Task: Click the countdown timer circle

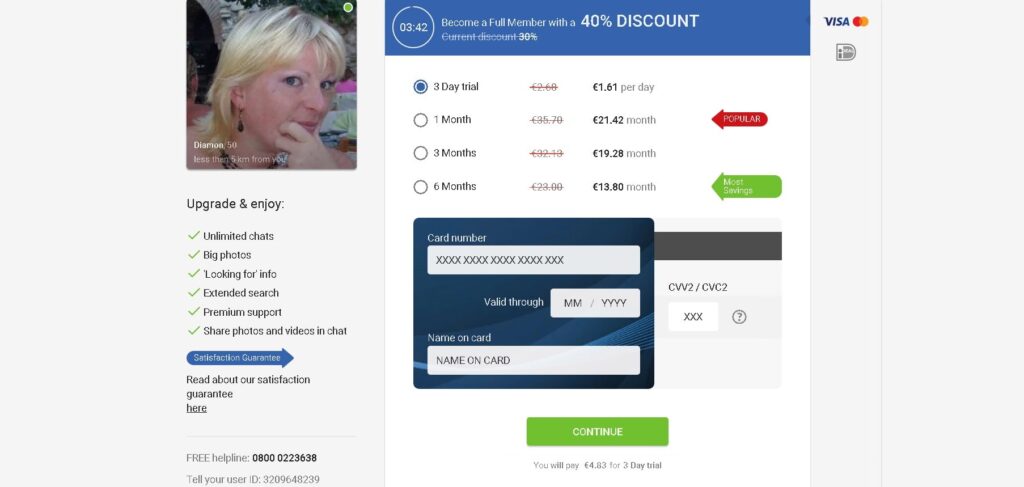Action: (x=413, y=27)
